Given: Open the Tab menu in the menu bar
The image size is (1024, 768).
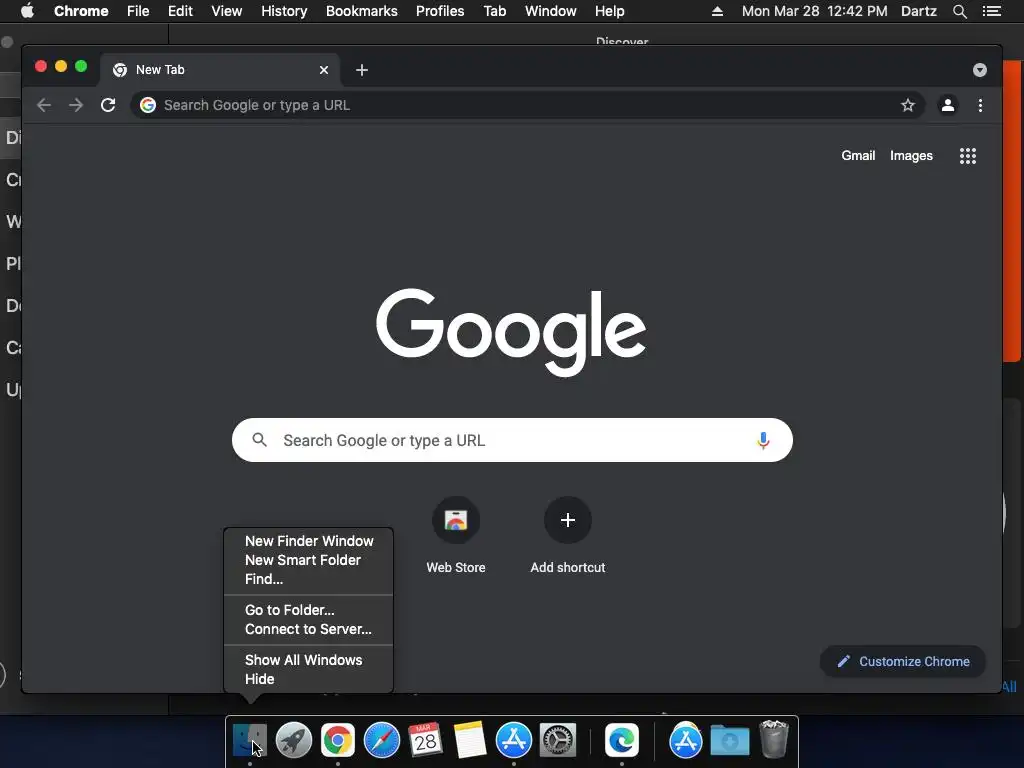Looking at the screenshot, I should tap(494, 11).
